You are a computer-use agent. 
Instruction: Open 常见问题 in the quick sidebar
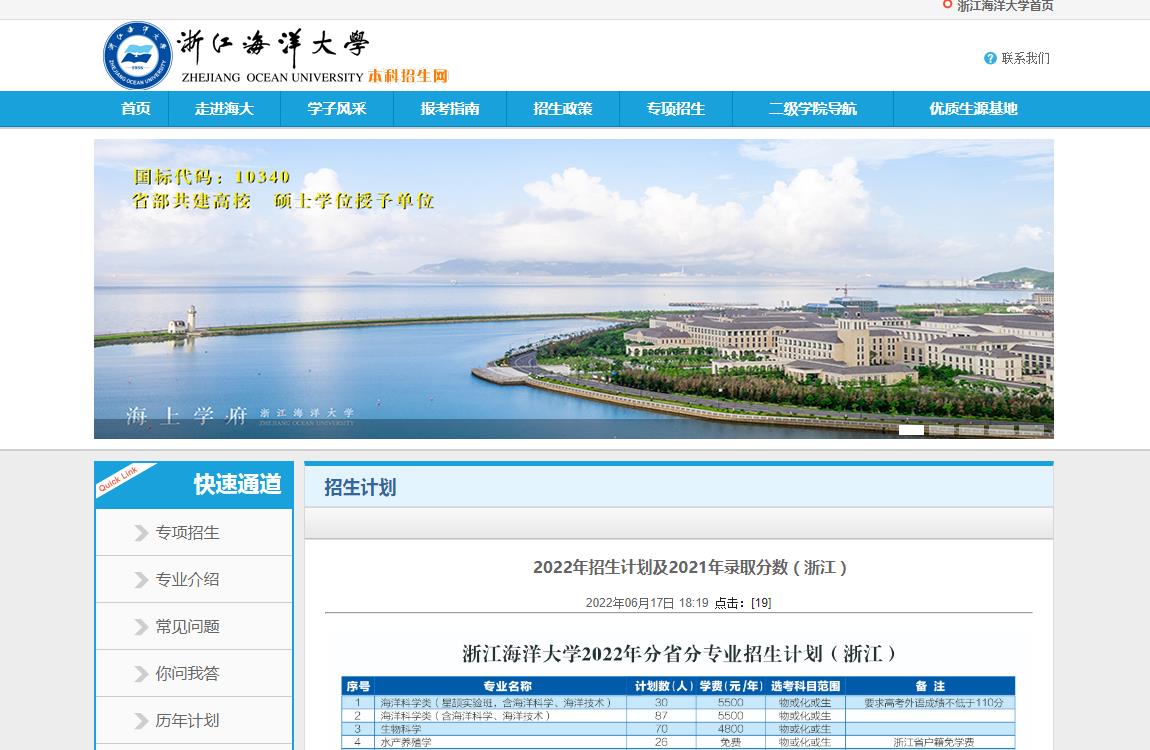[x=188, y=627]
